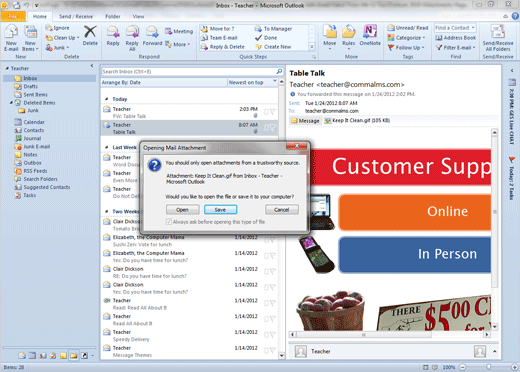The image size is (520, 372).
Task: Run the Team E-mail quick step
Action: coord(219,38)
